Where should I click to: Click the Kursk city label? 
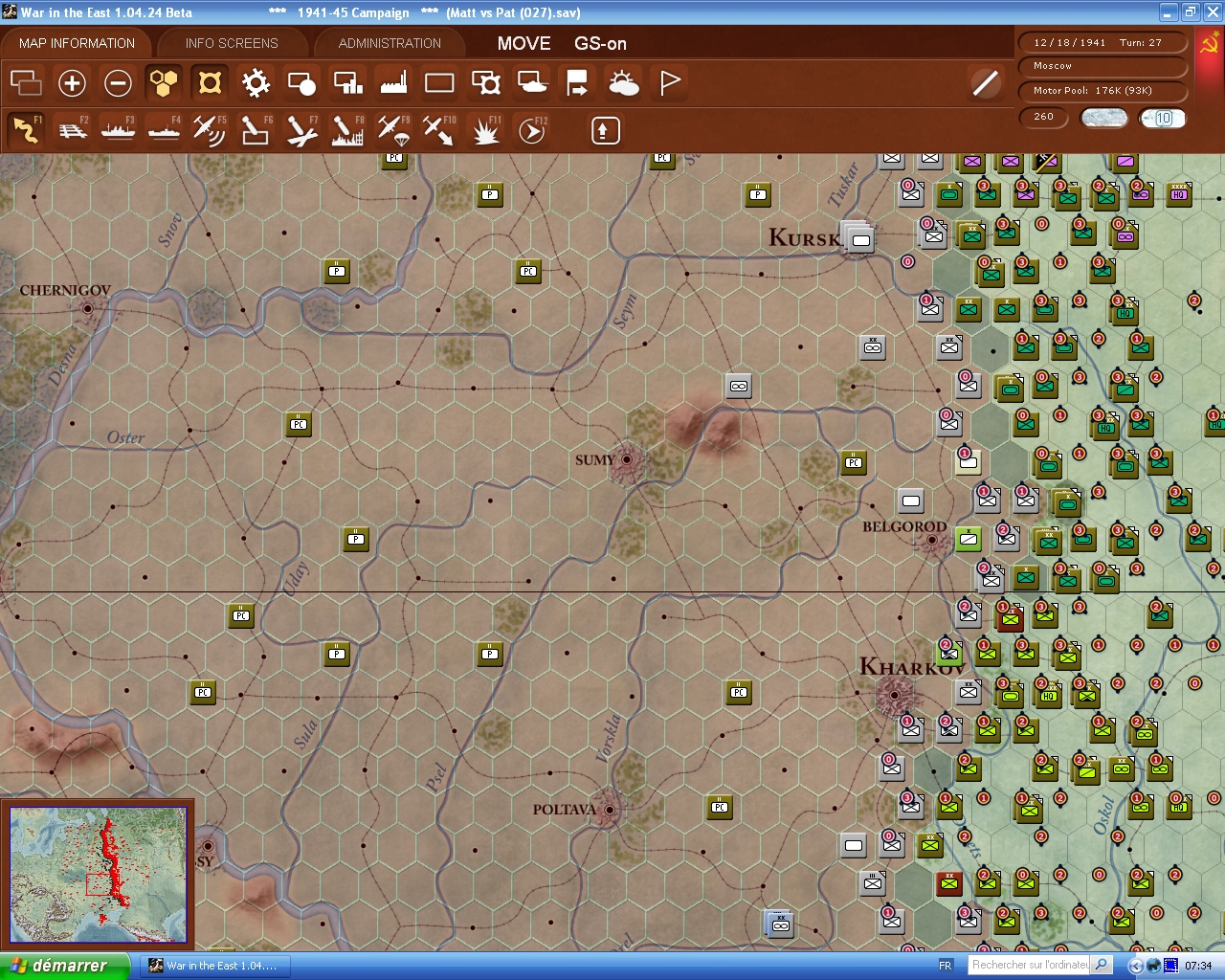(x=804, y=237)
